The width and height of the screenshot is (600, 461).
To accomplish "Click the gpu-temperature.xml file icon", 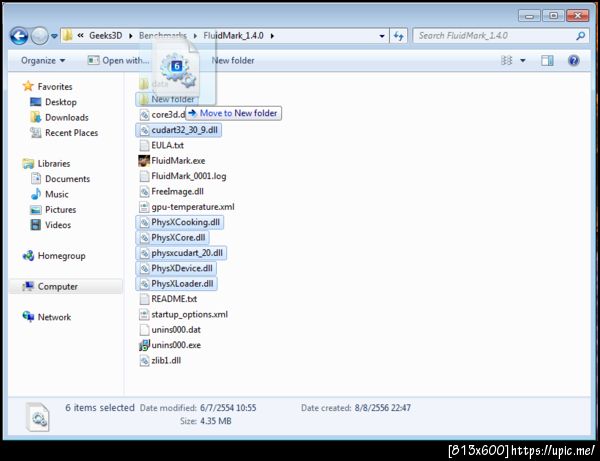I will click(x=144, y=207).
